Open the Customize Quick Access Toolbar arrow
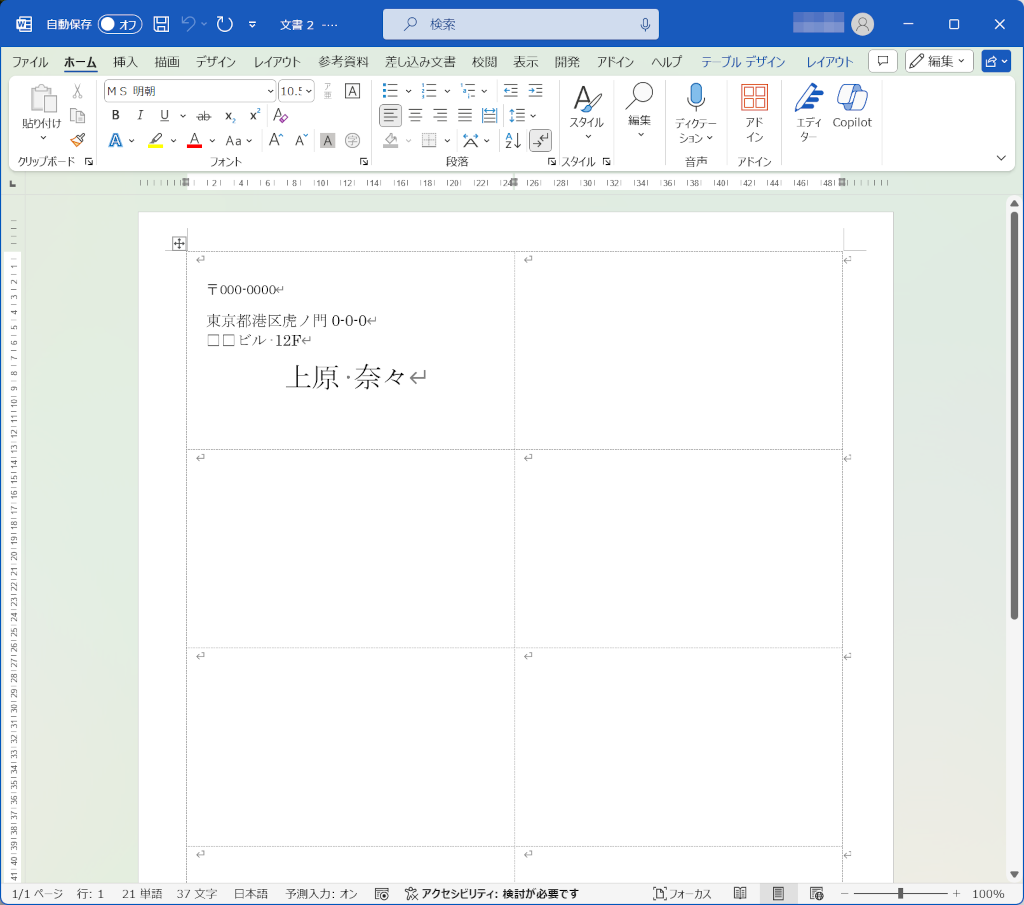Screen dimensions: 1024x905 (252, 24)
